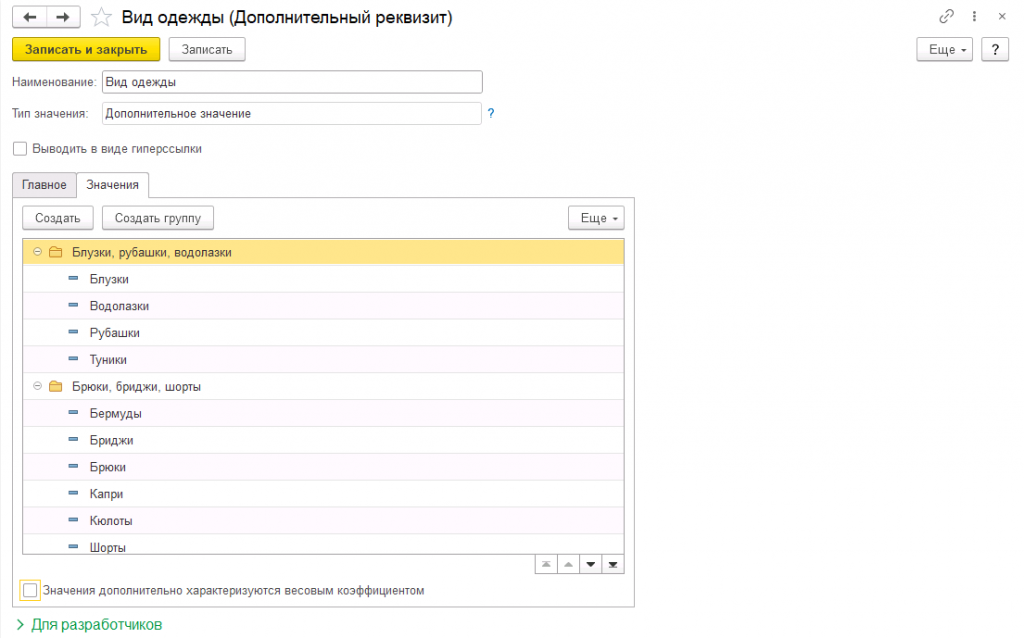
Task: Click the forward navigation arrow
Action: tap(62, 17)
